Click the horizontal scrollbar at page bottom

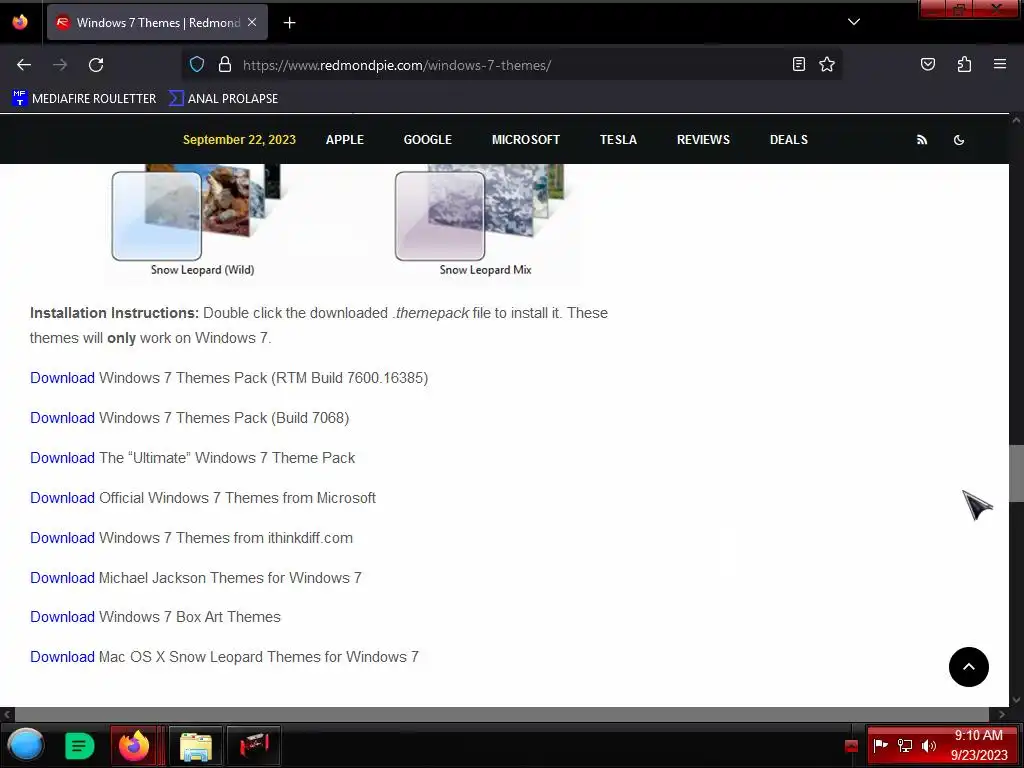[x=504, y=714]
